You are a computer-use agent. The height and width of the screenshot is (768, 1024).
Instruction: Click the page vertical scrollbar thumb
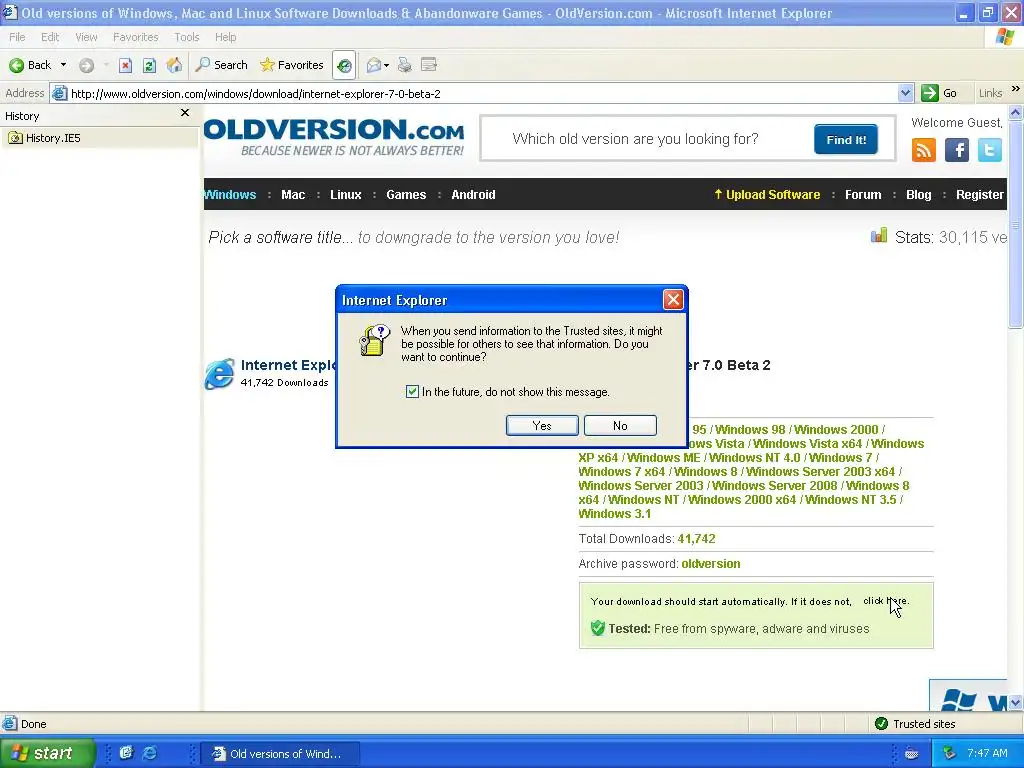point(1016,224)
